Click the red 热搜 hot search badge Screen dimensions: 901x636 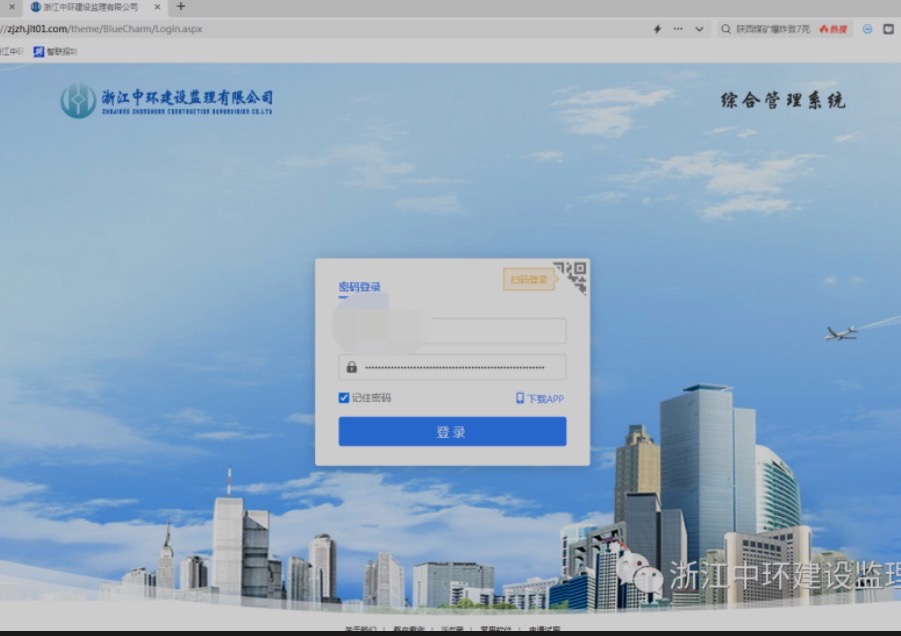[834, 29]
